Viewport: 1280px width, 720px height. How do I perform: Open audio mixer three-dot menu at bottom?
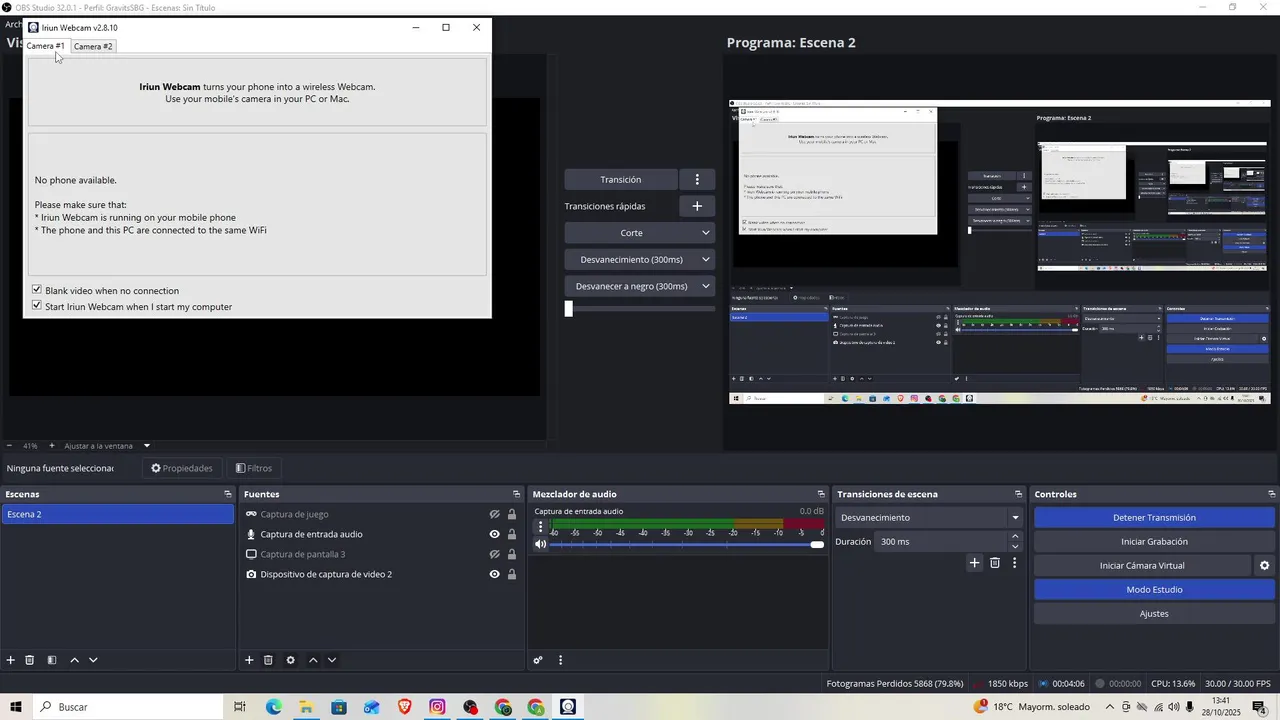tap(560, 660)
